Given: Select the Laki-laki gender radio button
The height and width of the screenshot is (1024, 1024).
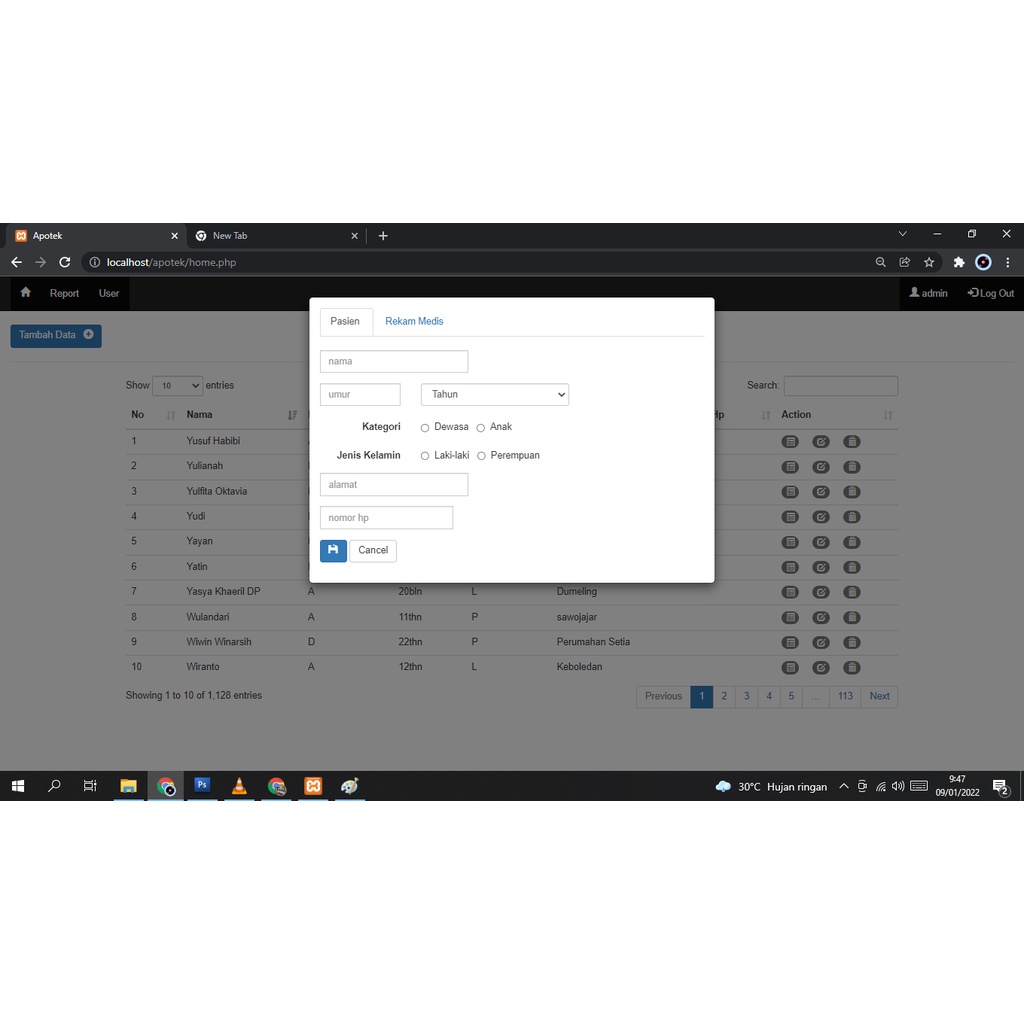Looking at the screenshot, I should pyautogui.click(x=424, y=456).
